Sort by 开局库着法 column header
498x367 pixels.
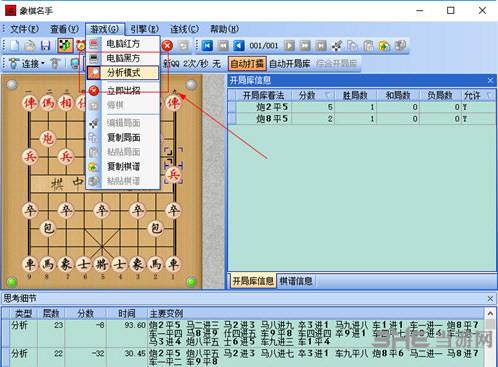coord(263,96)
